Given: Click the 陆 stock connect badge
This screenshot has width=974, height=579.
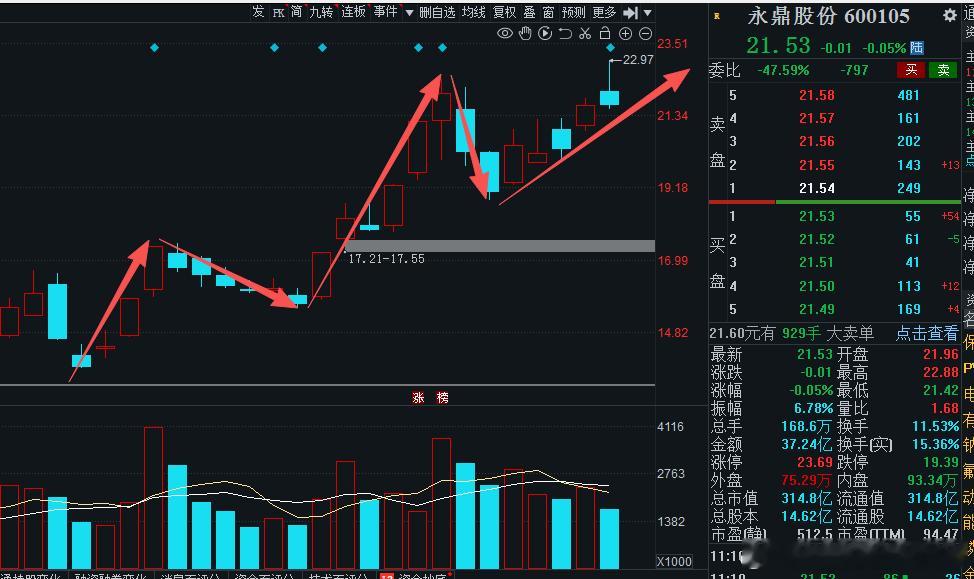Looking at the screenshot, I should [x=917, y=47].
